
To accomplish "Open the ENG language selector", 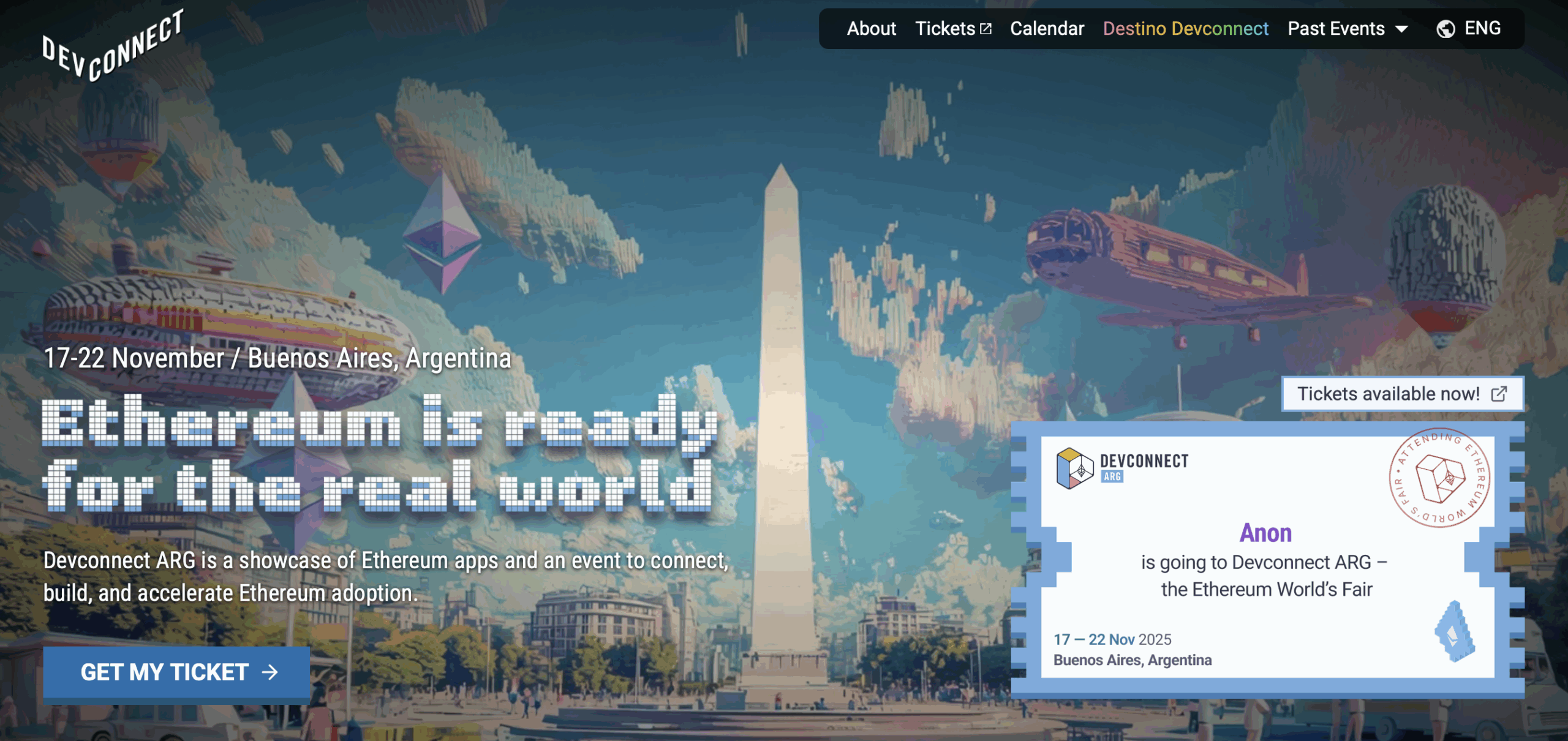I will (x=1482, y=28).
